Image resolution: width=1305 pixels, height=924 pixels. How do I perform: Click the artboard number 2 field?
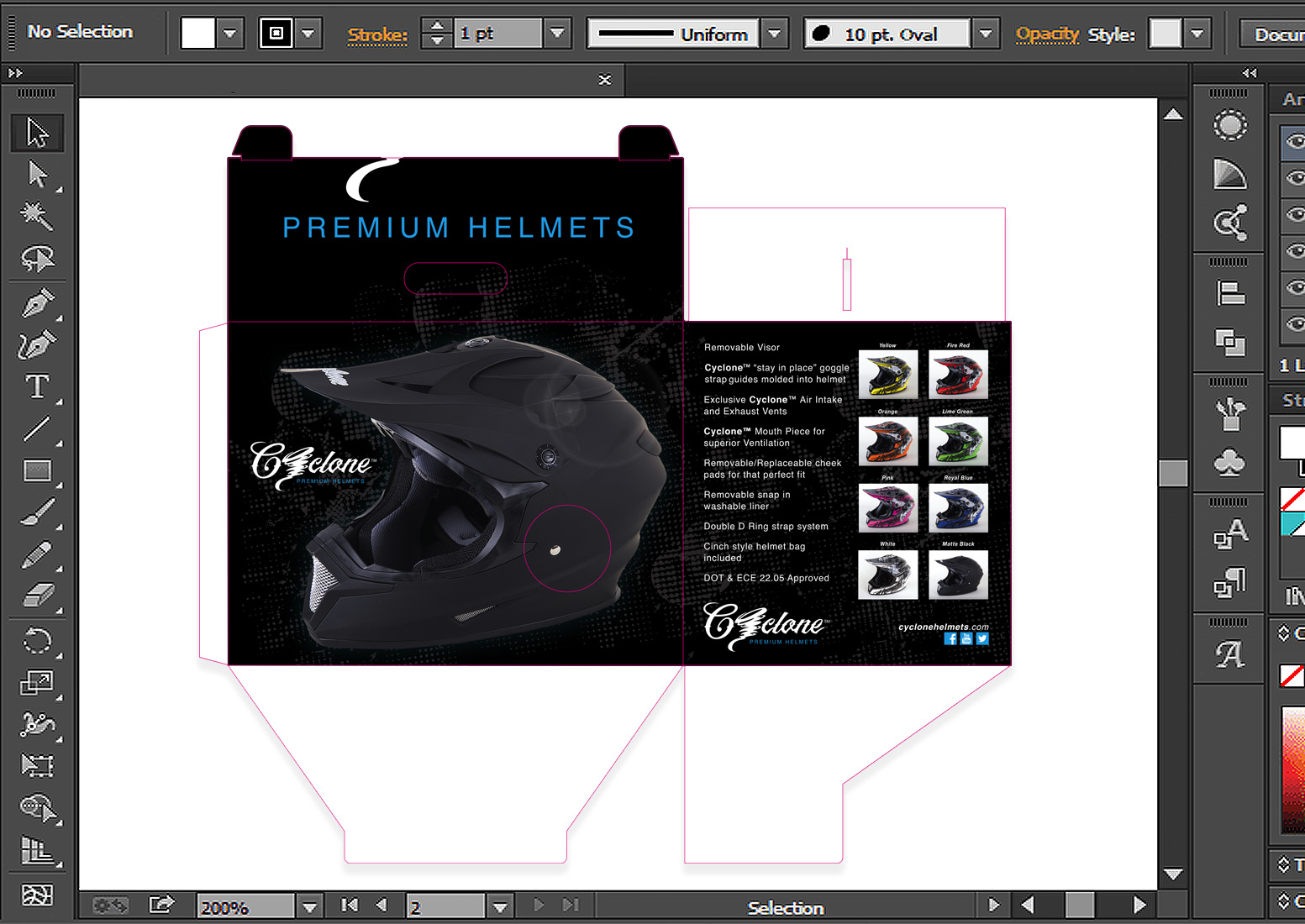[446, 907]
